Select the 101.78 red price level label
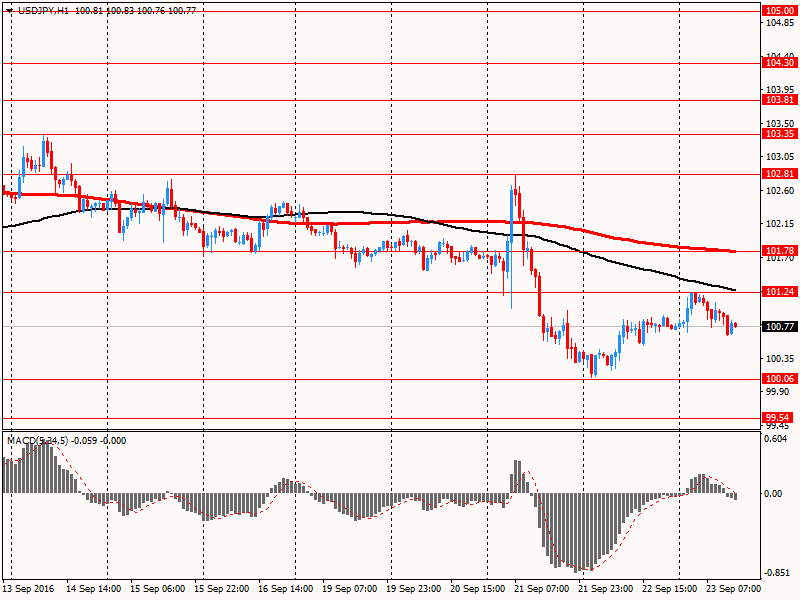The height and width of the screenshot is (600, 800). coord(780,251)
